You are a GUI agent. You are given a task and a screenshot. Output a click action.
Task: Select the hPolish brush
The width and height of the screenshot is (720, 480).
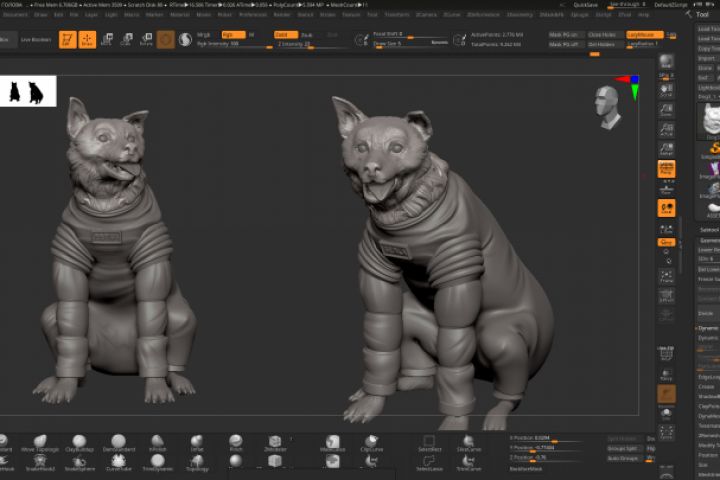158,444
